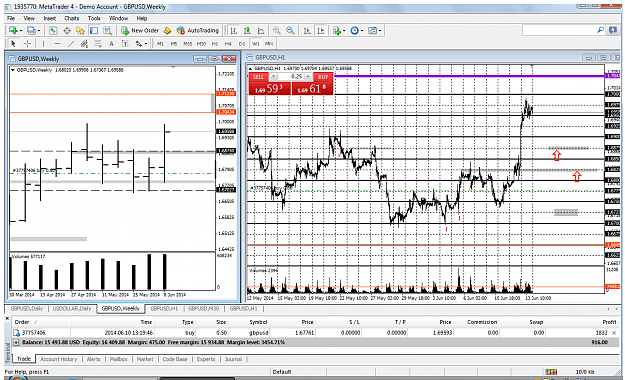625x380 pixels.
Task: Click the search magnifier icon
Action: click(x=600, y=30)
